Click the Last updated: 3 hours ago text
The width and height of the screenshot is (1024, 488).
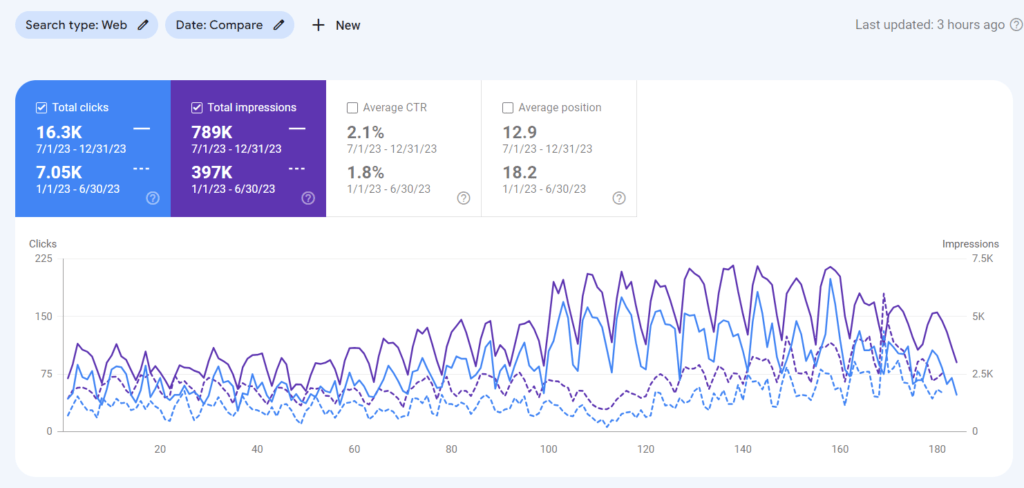[x=930, y=25]
